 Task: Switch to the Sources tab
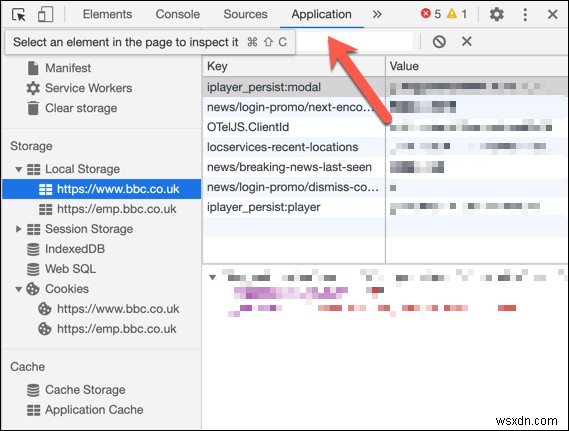coord(245,14)
